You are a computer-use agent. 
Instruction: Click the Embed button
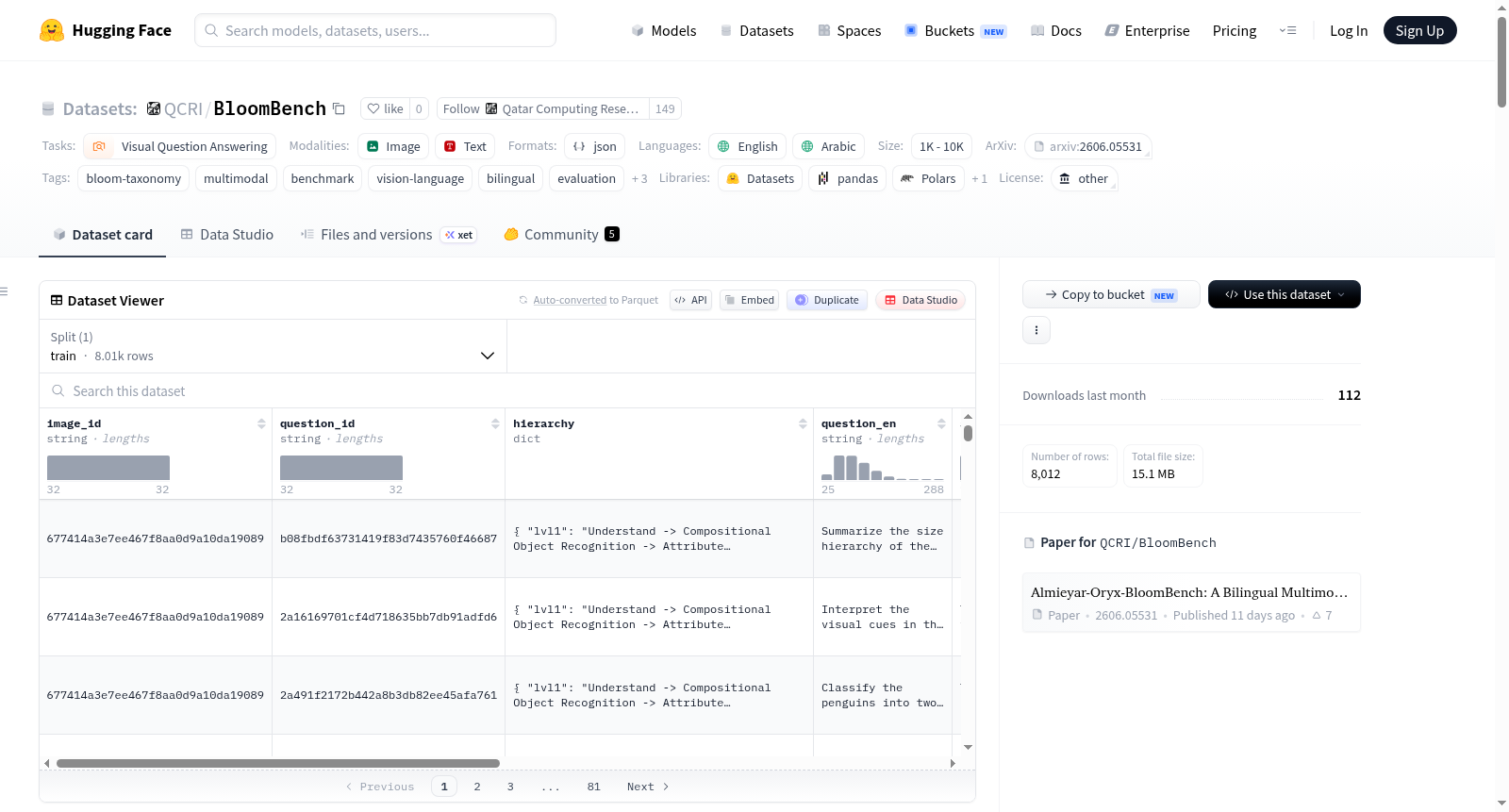tap(749, 300)
